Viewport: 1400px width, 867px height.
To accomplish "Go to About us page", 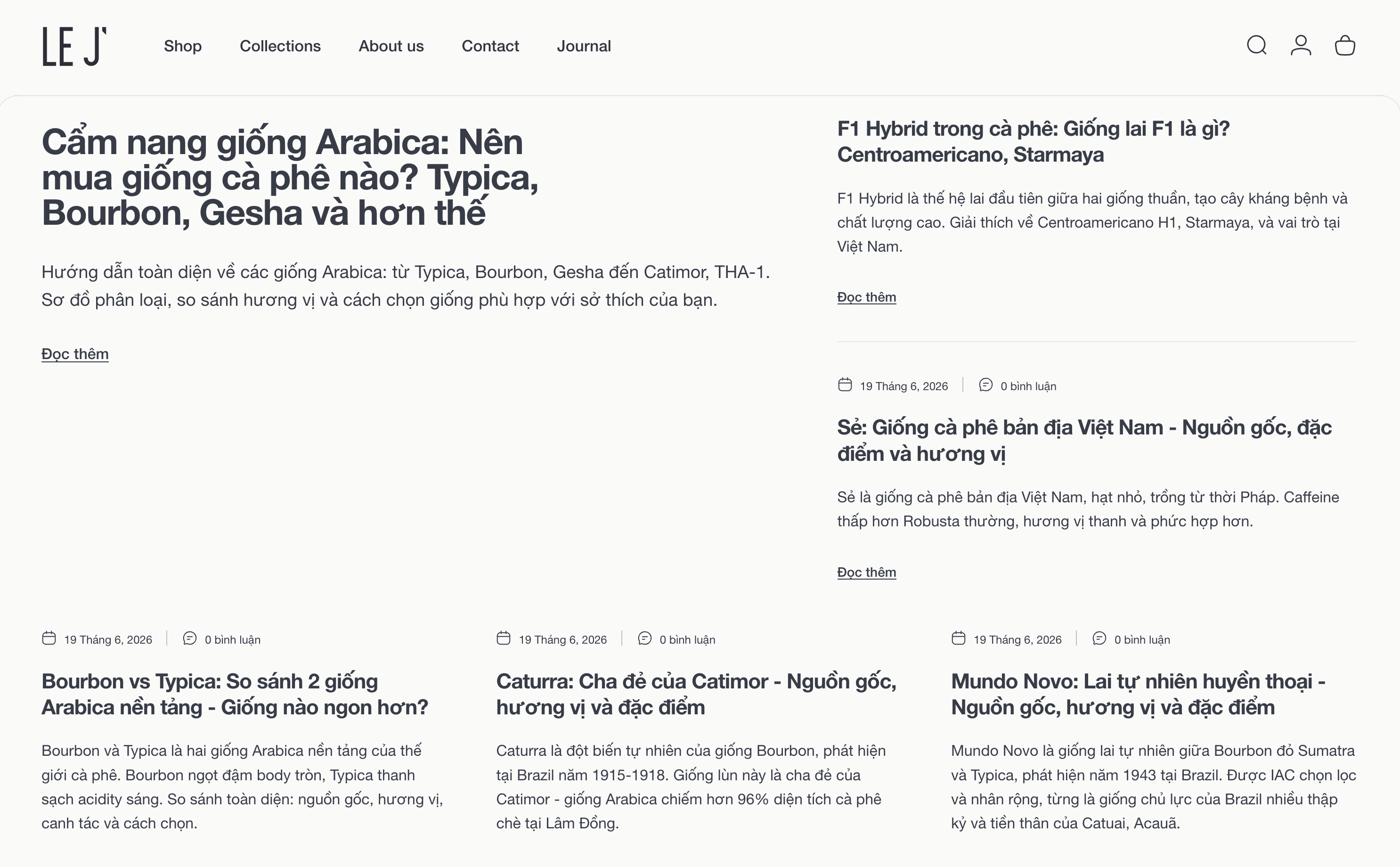I will coord(391,46).
